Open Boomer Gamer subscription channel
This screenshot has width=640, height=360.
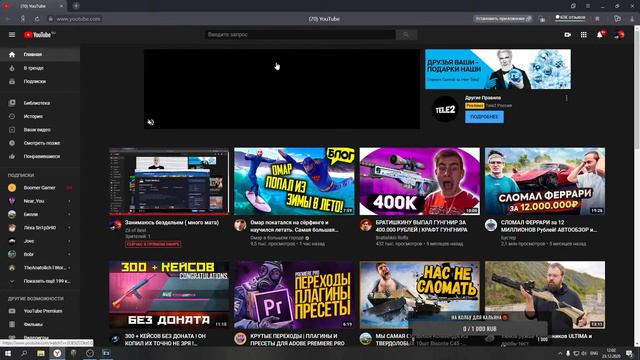click(x=40, y=188)
